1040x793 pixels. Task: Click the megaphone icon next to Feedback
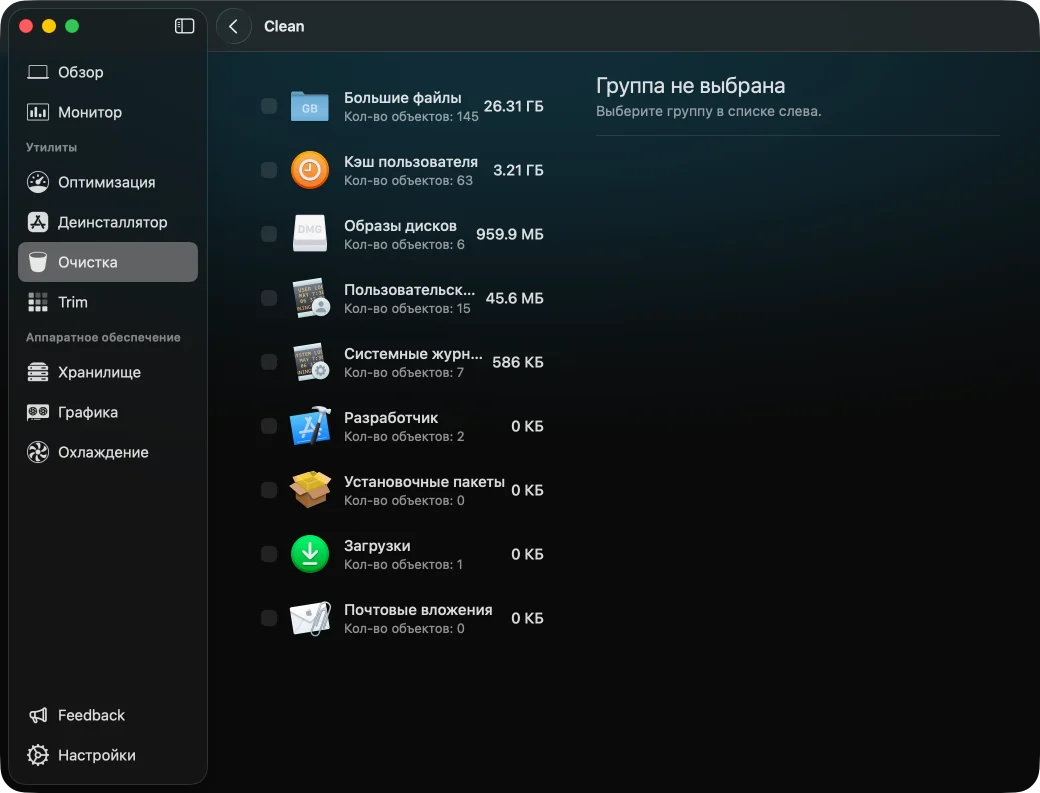pos(38,715)
